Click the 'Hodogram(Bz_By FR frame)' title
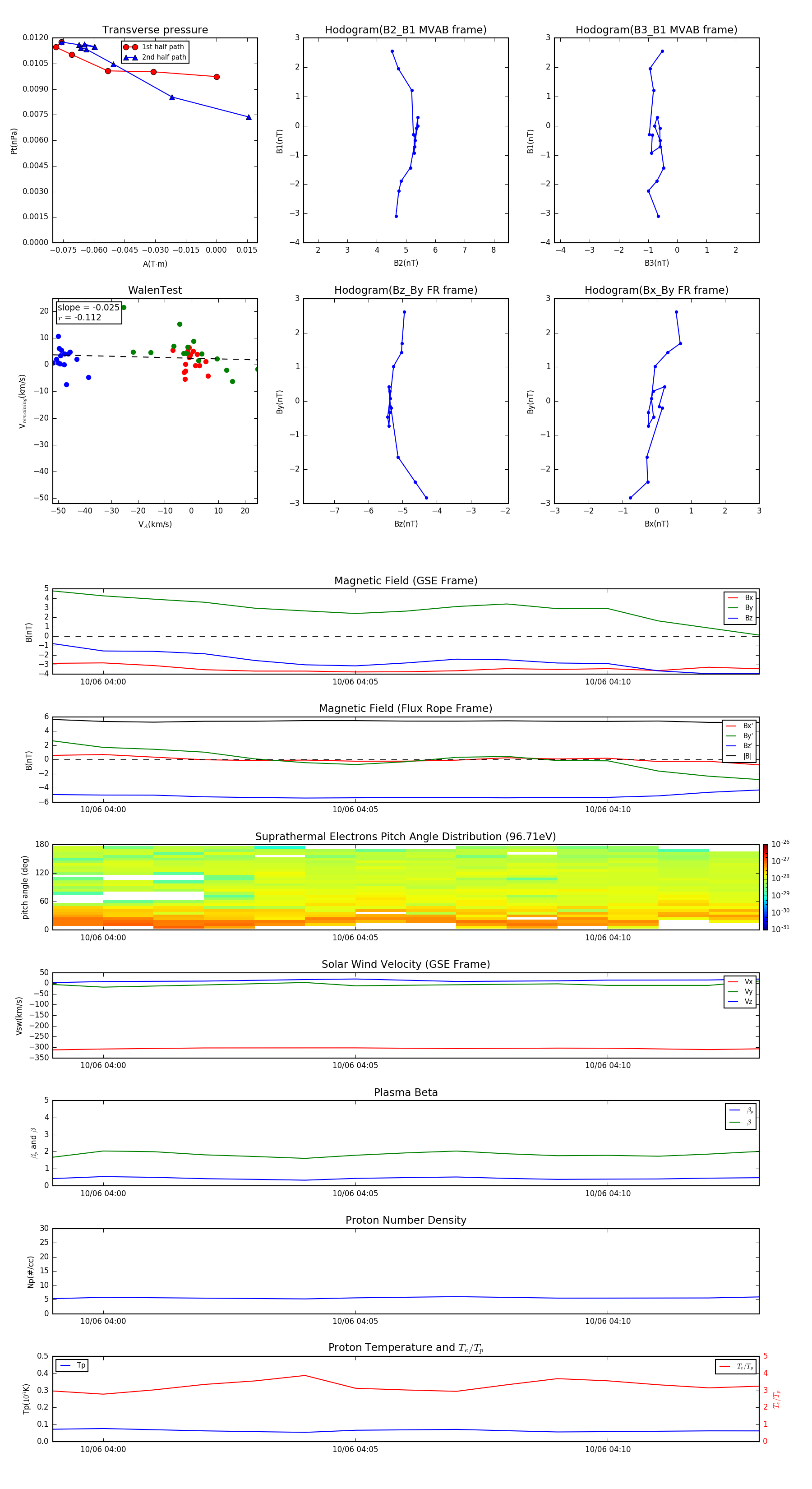Image resolution: width=812 pixels, height=1489 pixels. (406, 290)
